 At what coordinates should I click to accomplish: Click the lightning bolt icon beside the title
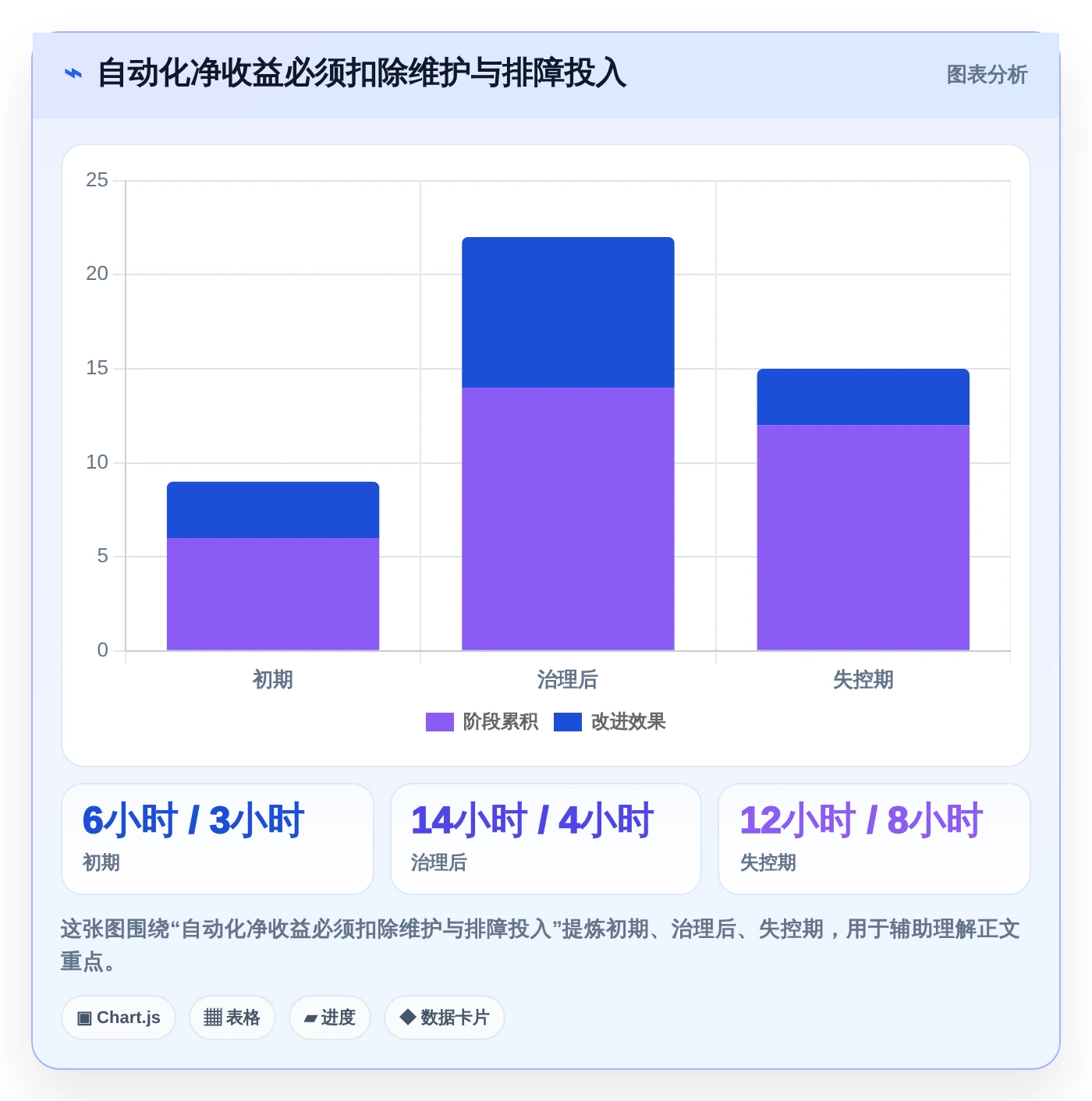[73, 74]
